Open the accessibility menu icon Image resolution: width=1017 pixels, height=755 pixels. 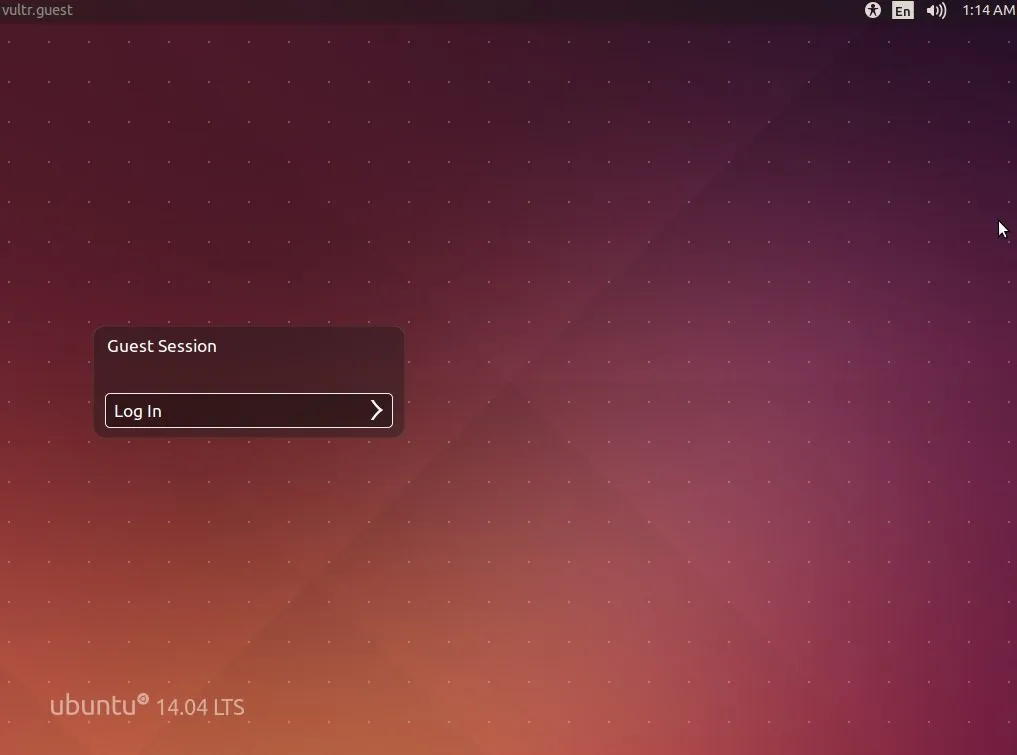point(872,10)
